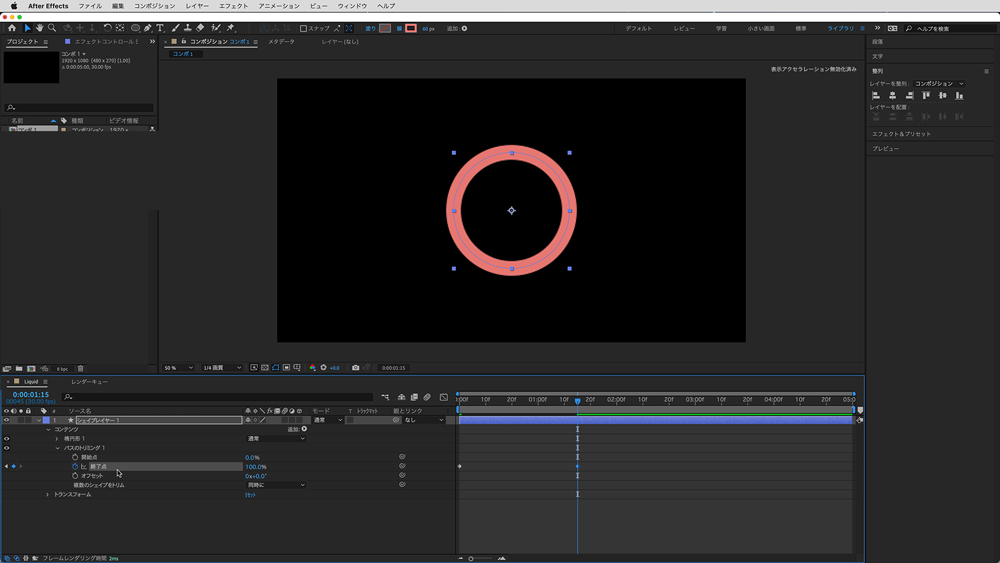Select the Hand tool in the toolbar
Screen dimensions: 1000x563
coord(39,28)
